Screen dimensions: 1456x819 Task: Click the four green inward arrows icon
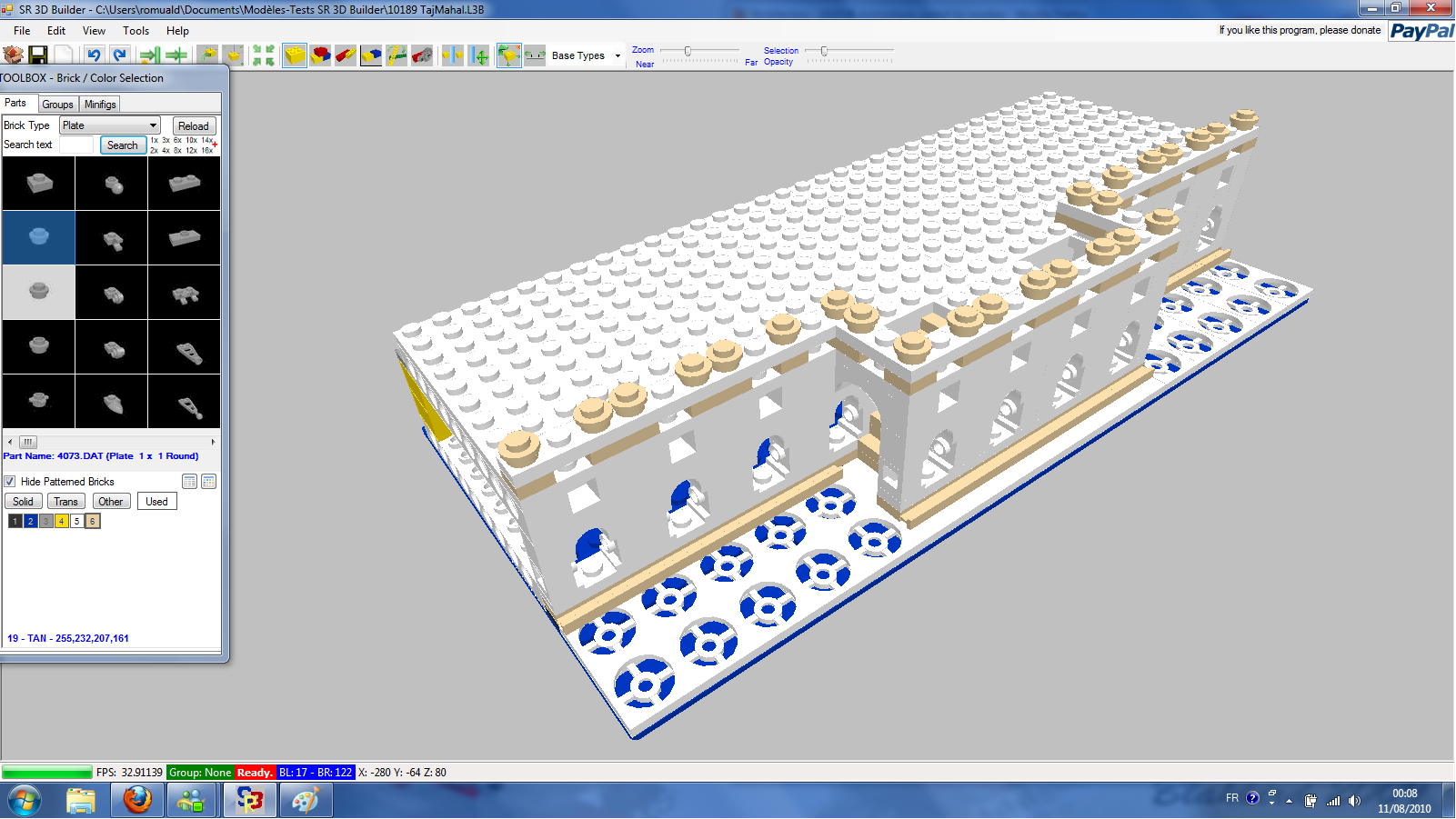tap(264, 55)
